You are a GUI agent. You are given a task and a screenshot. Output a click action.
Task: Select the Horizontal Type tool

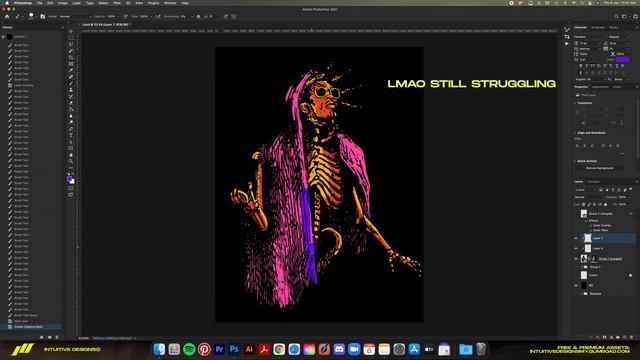click(71, 136)
